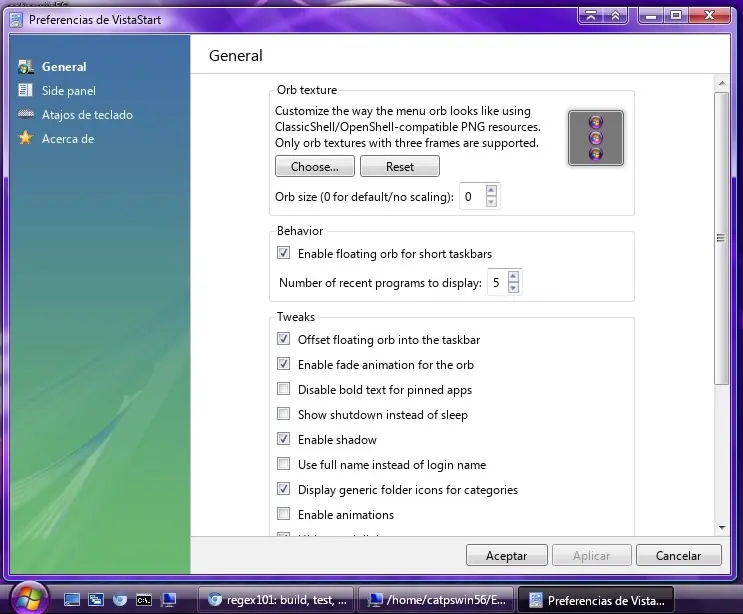The width and height of the screenshot is (743, 614).
Task: Confirm settings with Aceptar
Action: pos(507,555)
